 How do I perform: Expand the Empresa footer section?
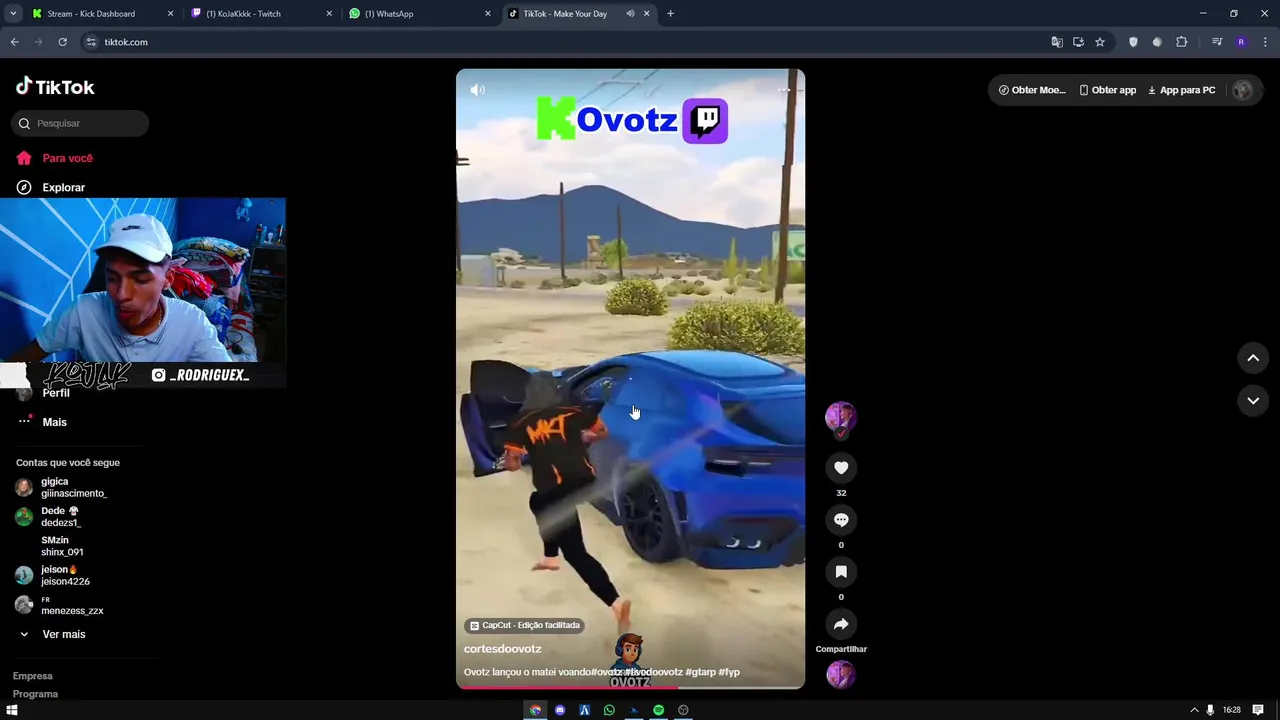[x=33, y=676]
